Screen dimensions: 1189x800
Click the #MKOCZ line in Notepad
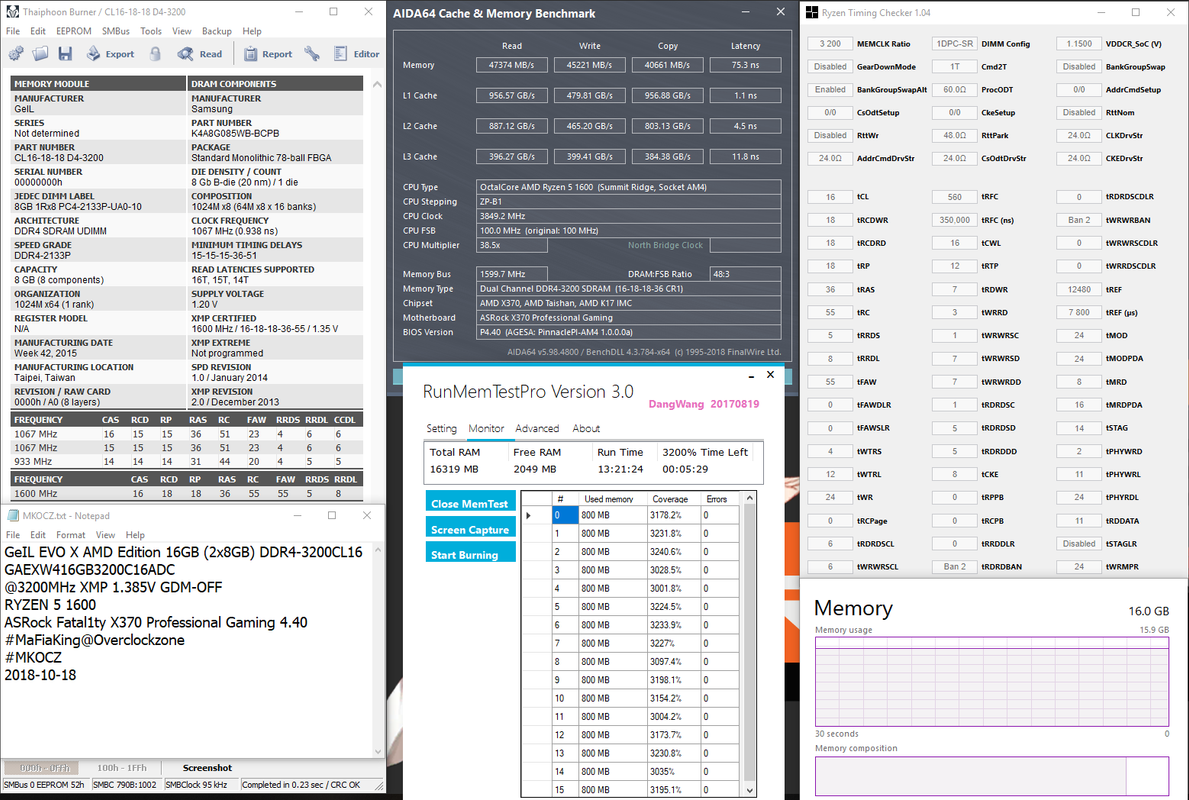(x=33, y=657)
